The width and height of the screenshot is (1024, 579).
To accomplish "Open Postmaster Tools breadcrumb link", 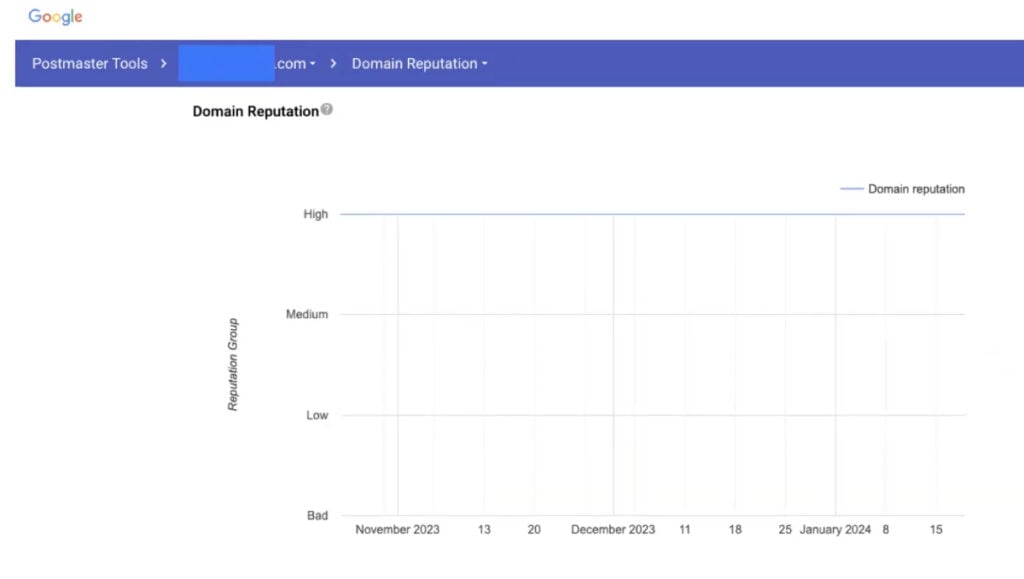I will (89, 63).
